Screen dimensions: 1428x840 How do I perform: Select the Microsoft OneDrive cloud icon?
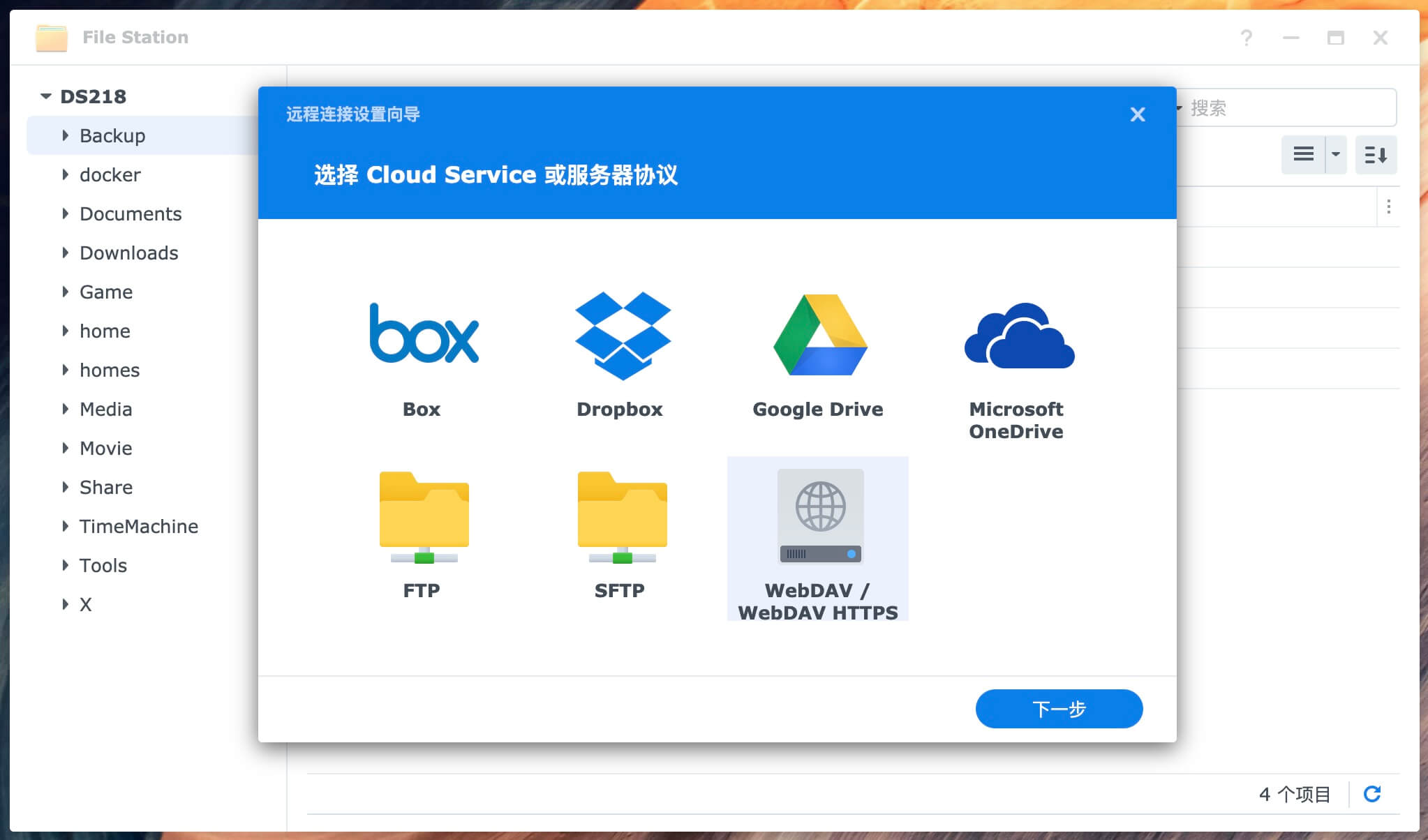tap(1018, 336)
